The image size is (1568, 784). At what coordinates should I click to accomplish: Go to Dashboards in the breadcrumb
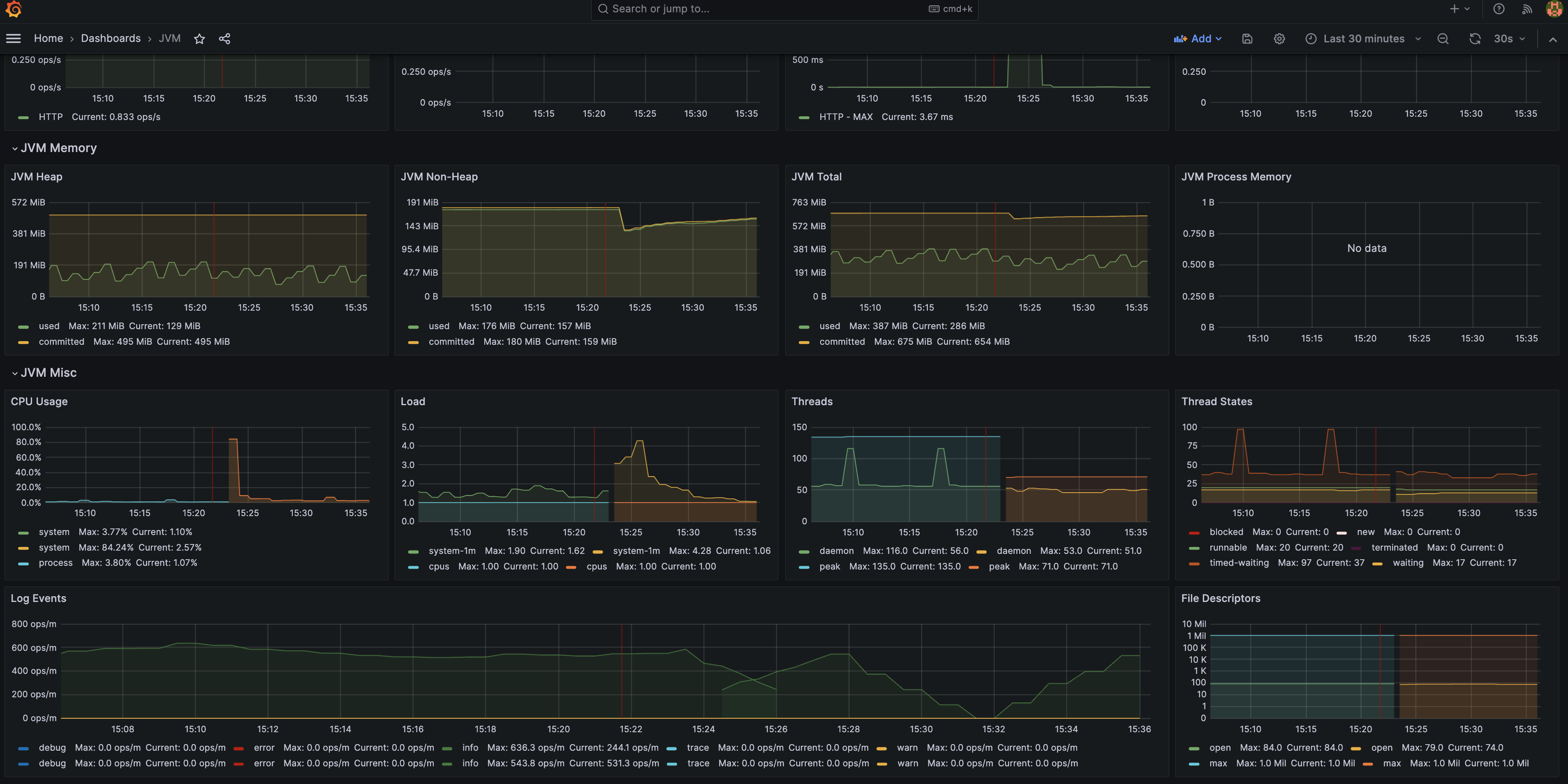(x=110, y=38)
